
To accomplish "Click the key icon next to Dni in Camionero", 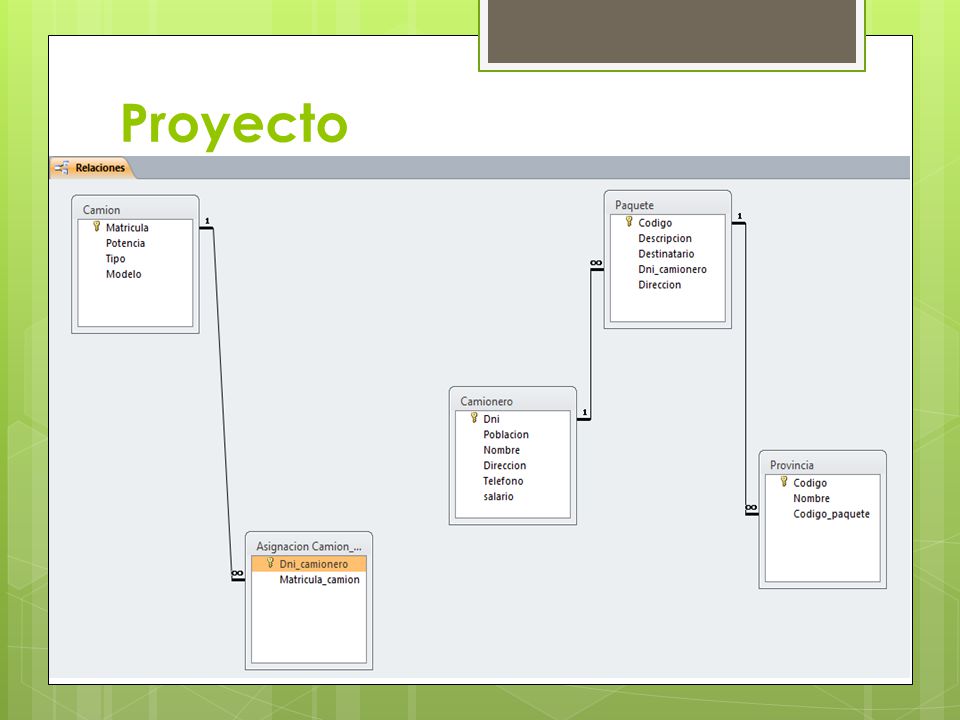I will point(474,418).
